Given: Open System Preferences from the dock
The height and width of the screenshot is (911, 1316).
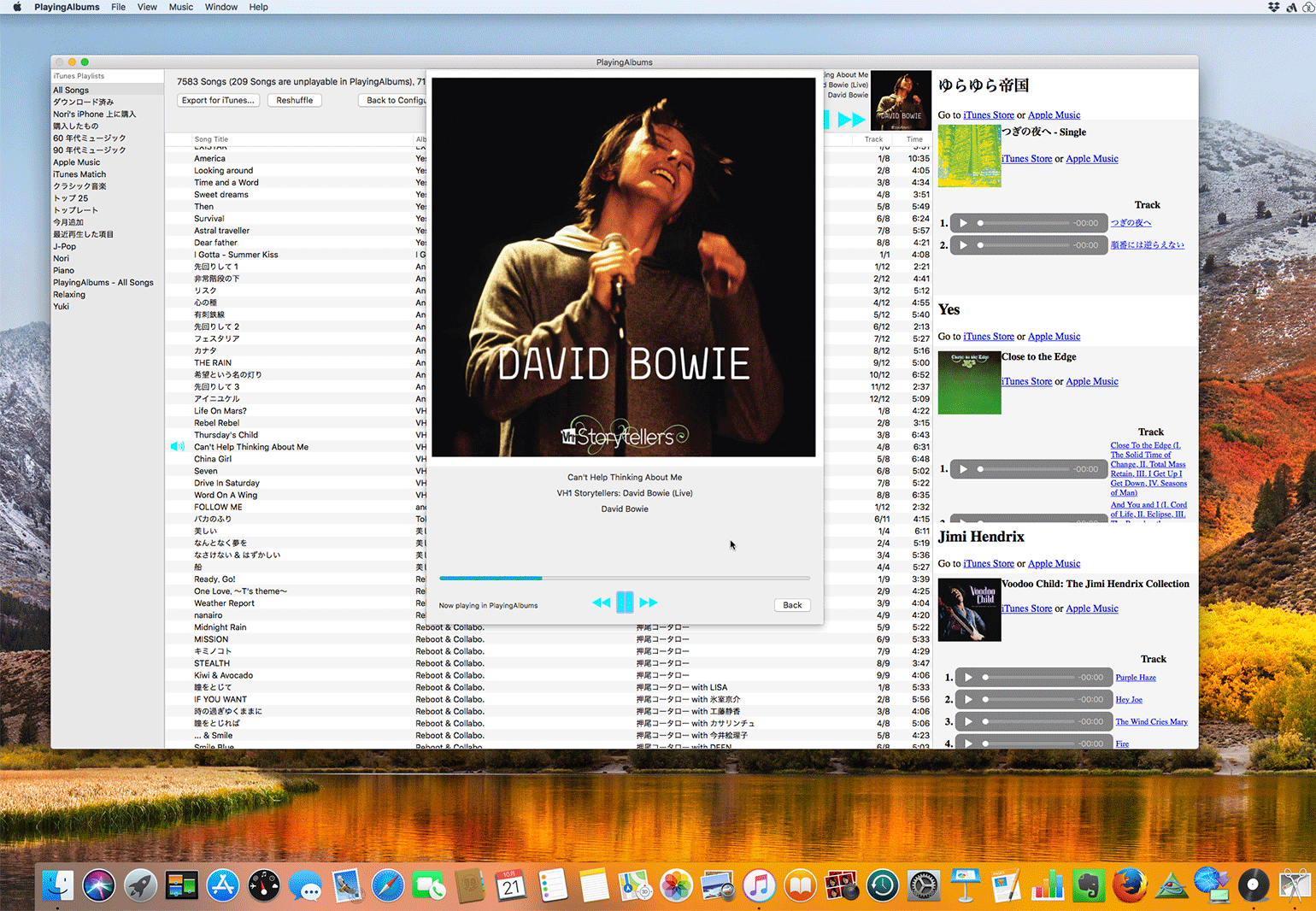Looking at the screenshot, I should 923,885.
